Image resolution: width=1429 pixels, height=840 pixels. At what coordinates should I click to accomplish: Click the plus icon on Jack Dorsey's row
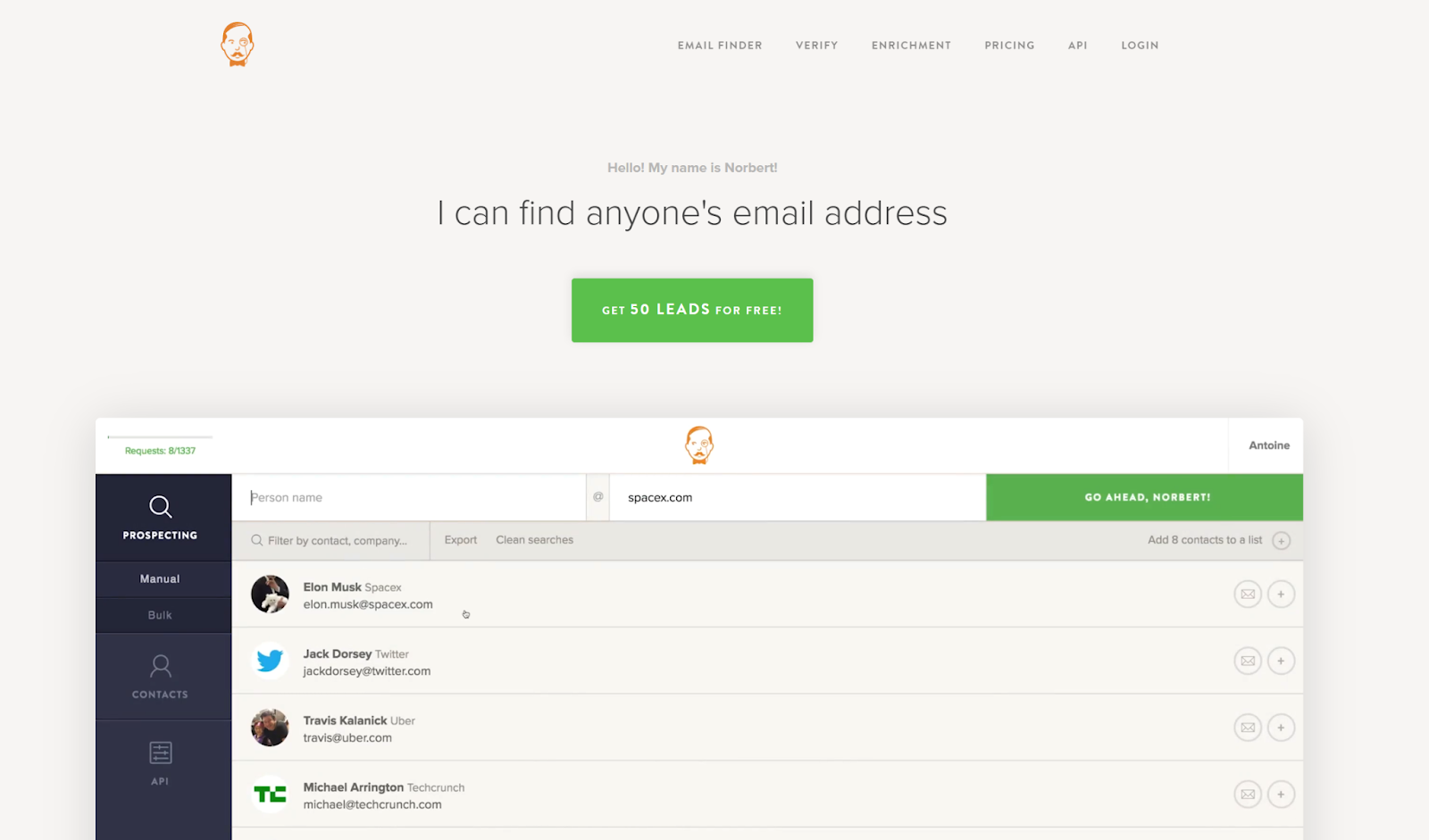click(x=1281, y=661)
